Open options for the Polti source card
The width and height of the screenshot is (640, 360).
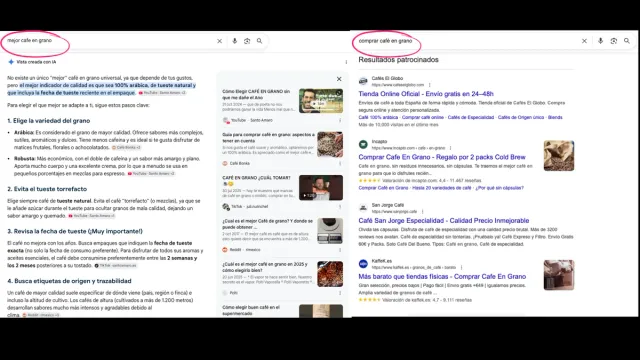pos(340,293)
